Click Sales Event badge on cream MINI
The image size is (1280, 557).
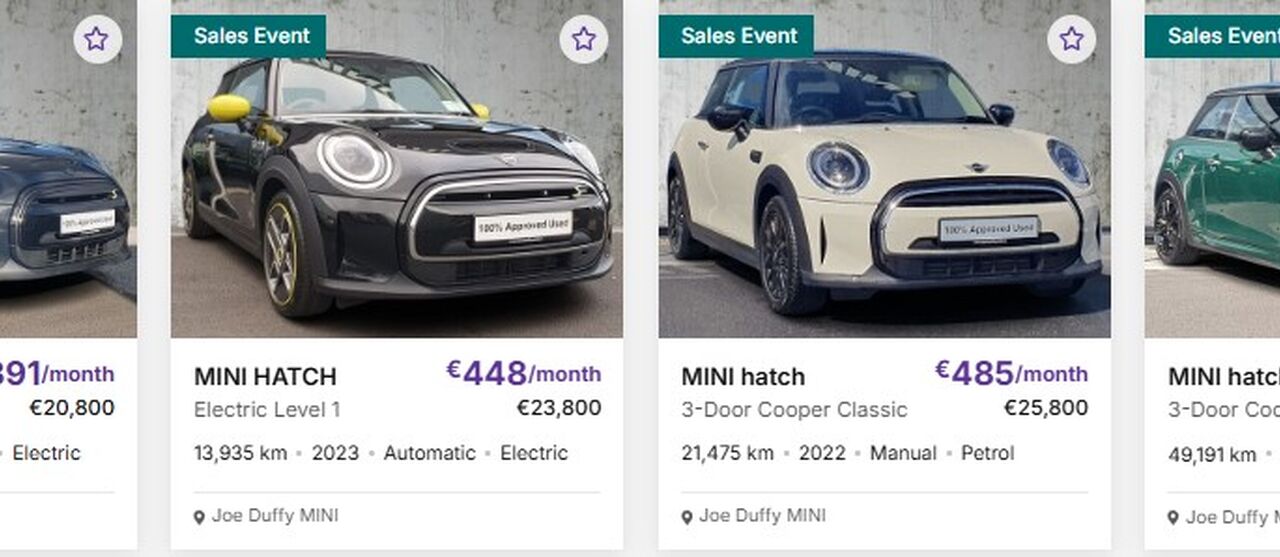pyautogui.click(x=736, y=36)
